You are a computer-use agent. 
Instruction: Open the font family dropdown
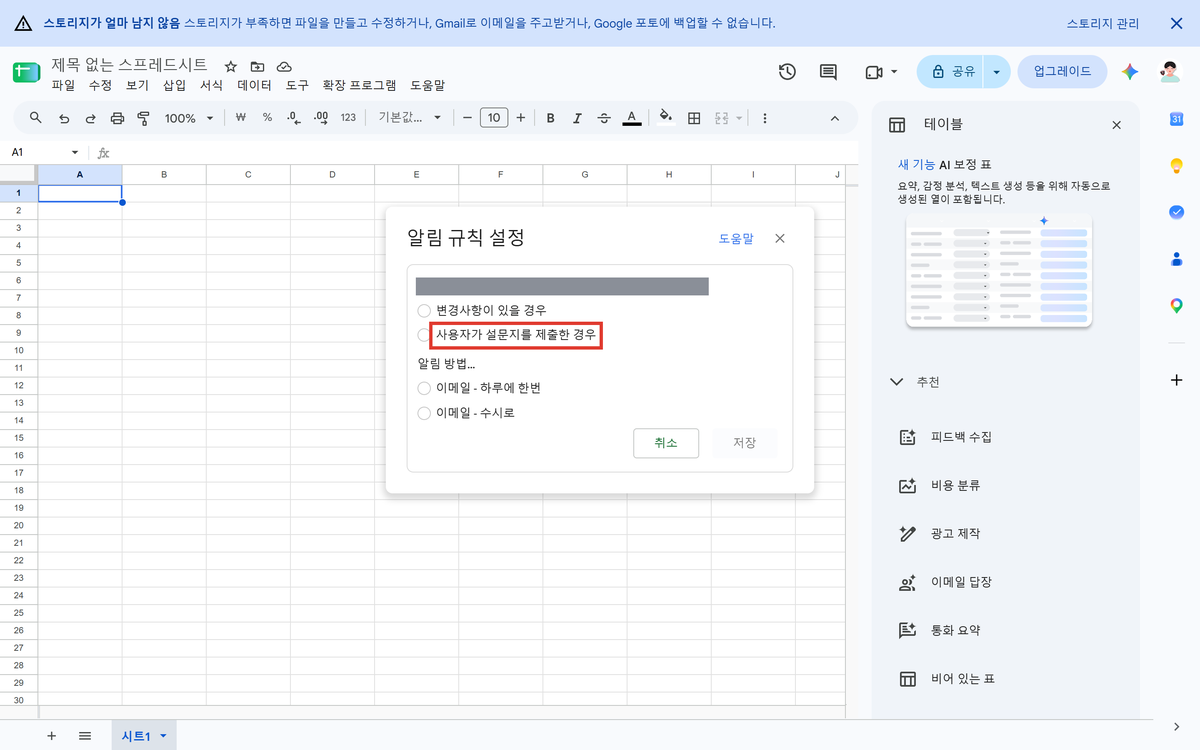(409, 118)
